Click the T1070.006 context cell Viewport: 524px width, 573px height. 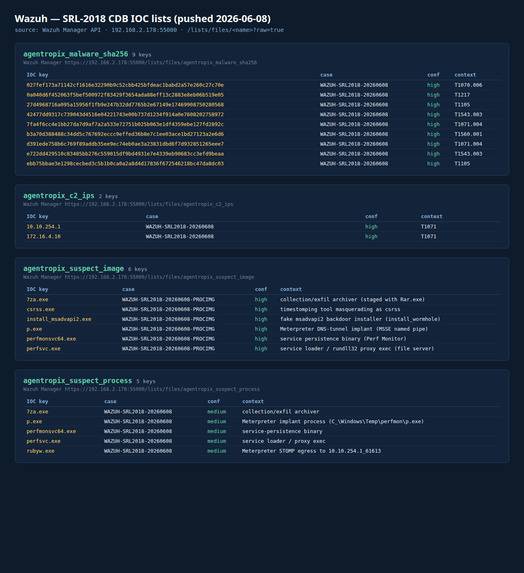pos(468,85)
